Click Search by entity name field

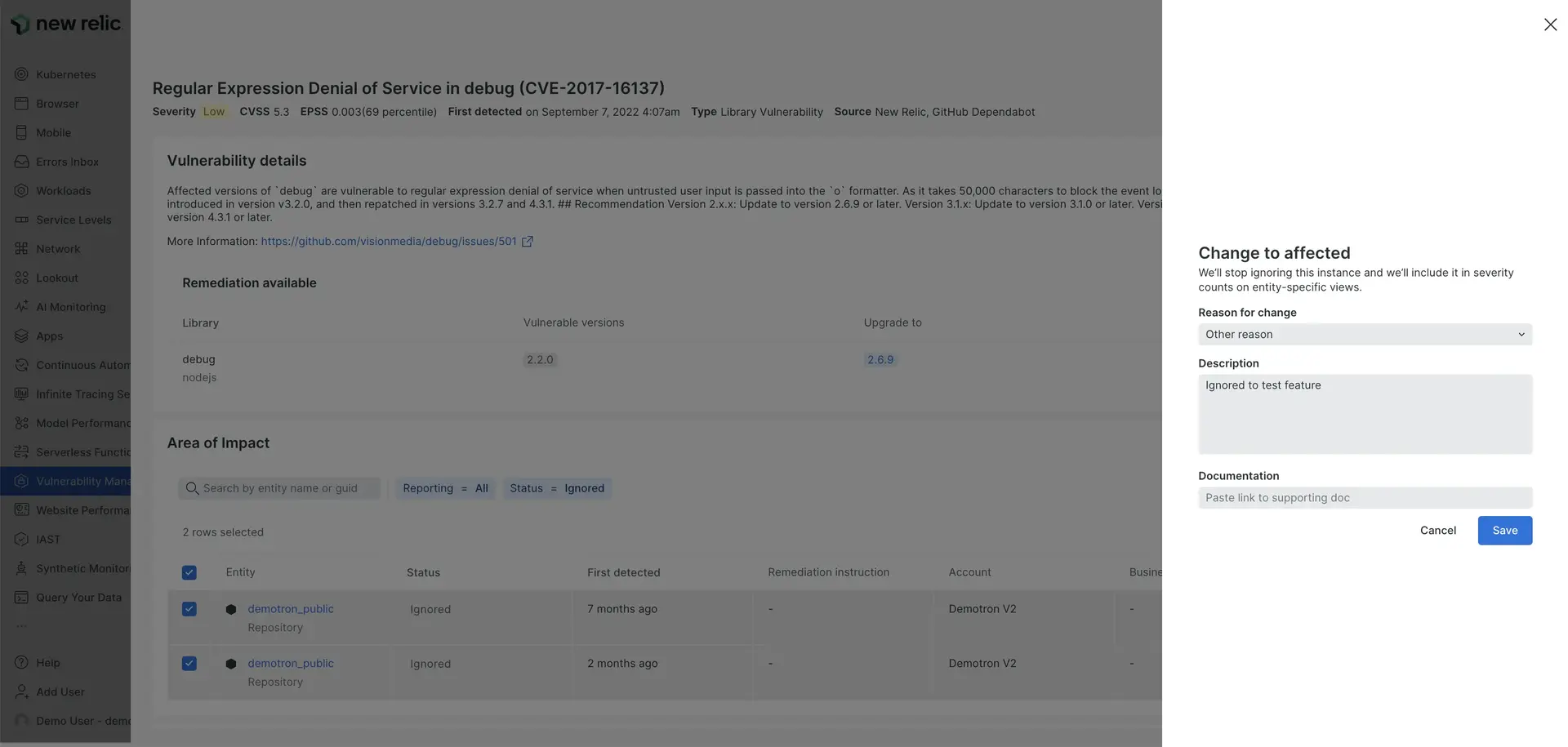[279, 488]
